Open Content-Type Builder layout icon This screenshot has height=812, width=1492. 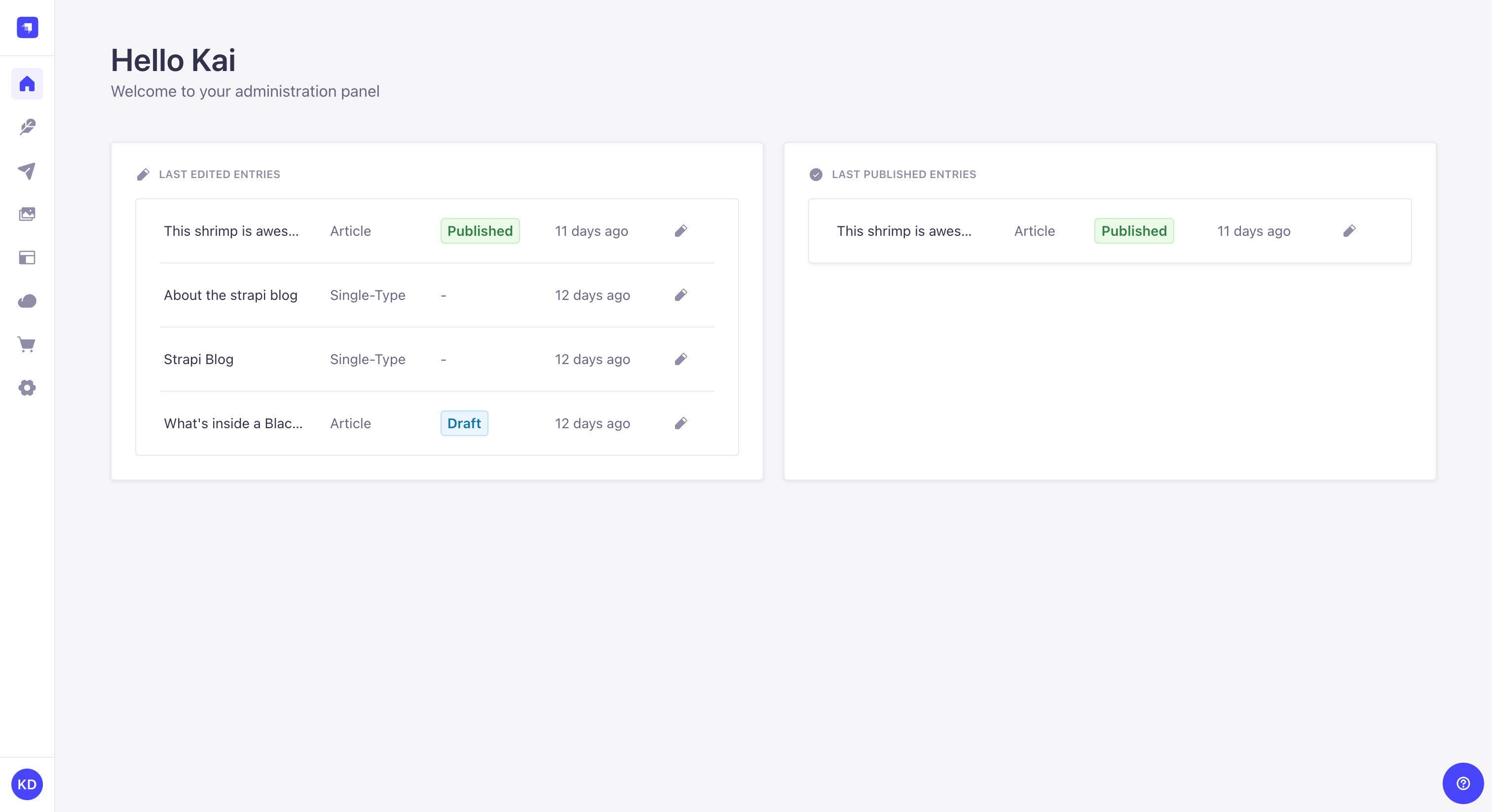click(27, 258)
